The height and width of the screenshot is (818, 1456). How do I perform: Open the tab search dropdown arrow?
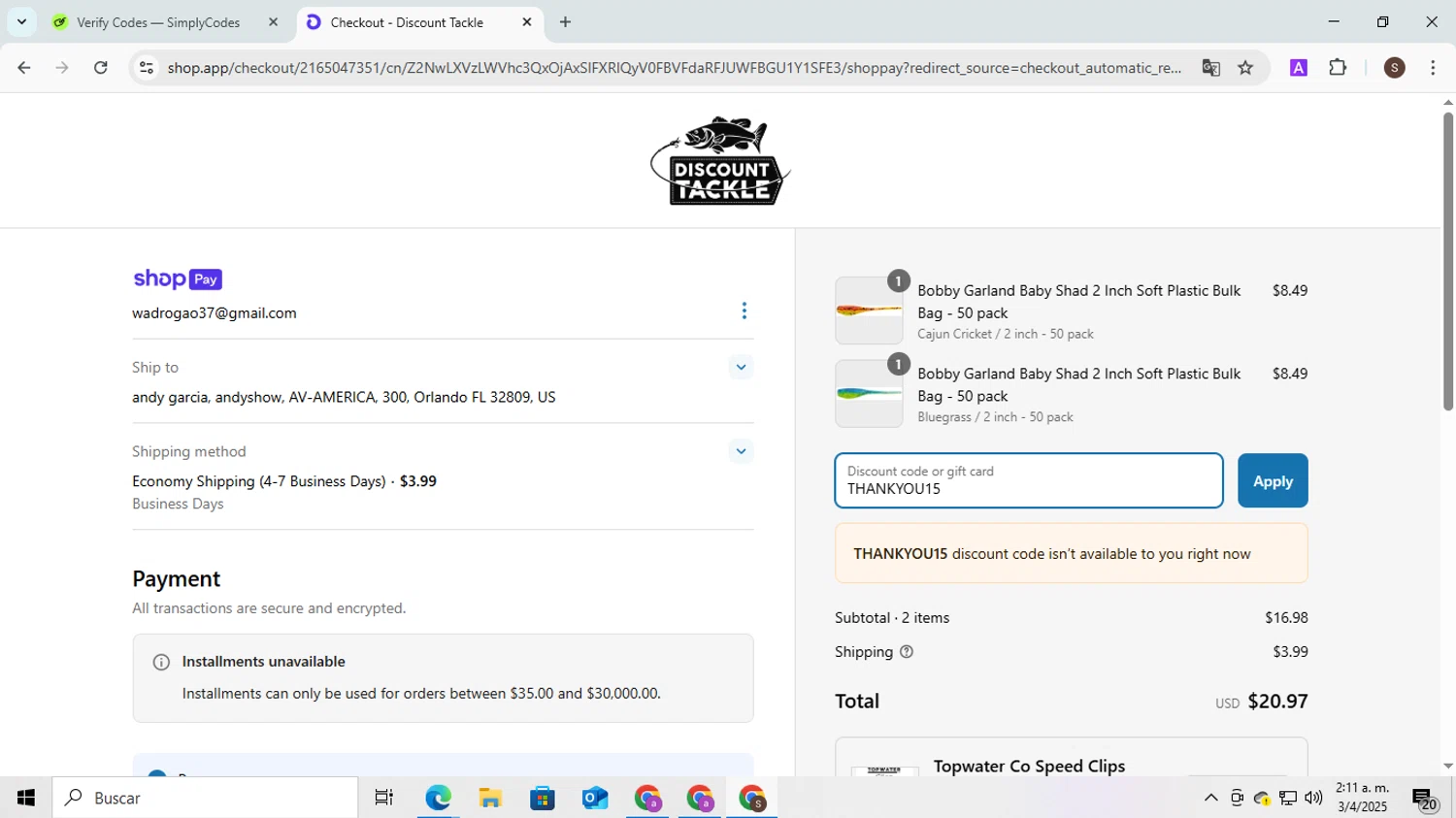(x=21, y=21)
